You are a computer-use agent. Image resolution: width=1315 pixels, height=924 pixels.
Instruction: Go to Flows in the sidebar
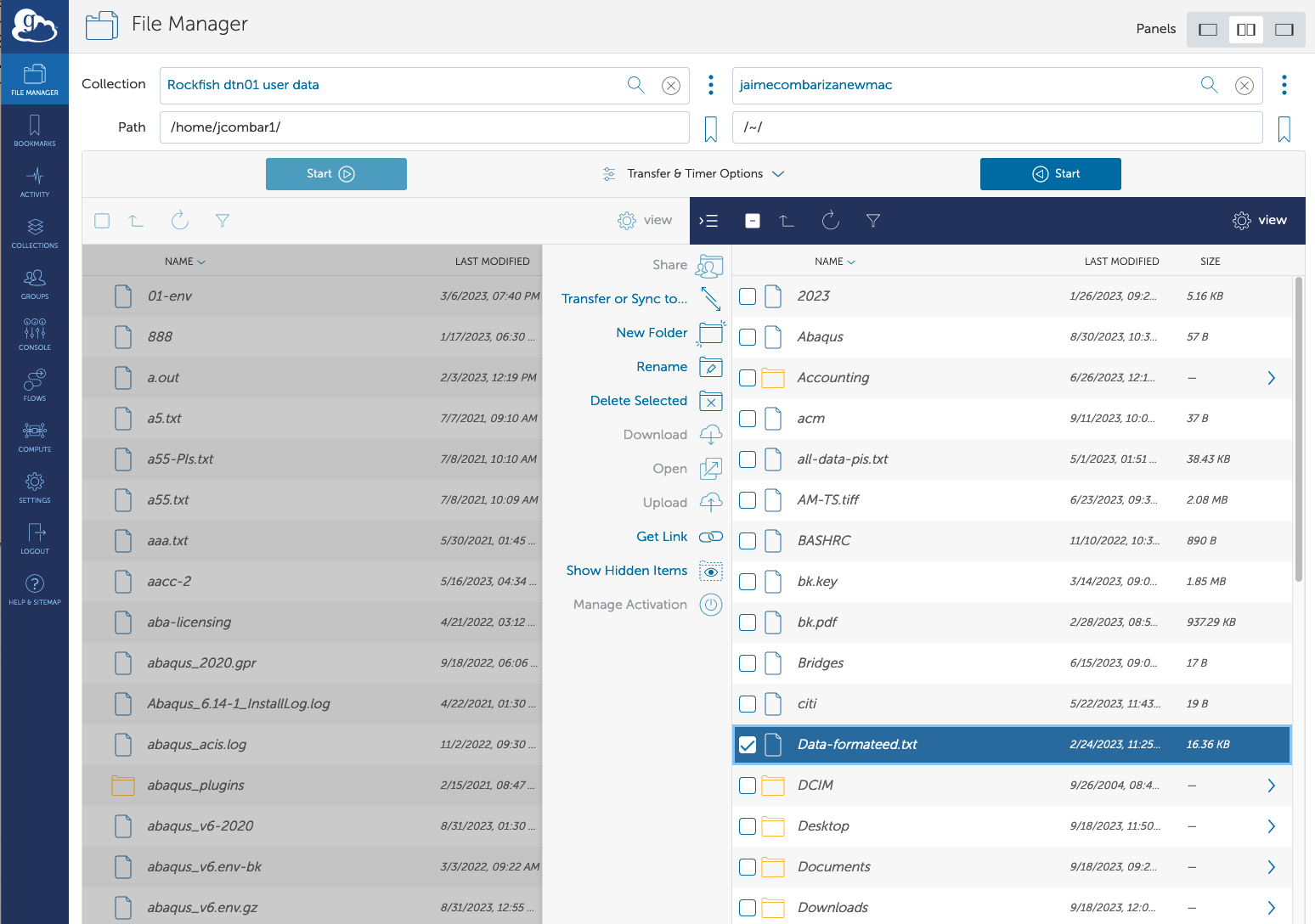coord(34,385)
